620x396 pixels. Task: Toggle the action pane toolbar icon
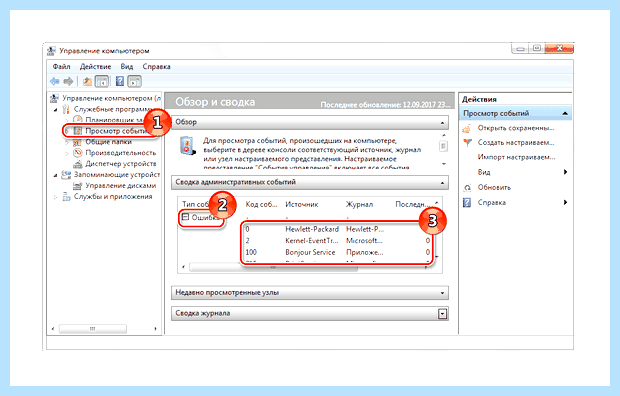tap(134, 81)
